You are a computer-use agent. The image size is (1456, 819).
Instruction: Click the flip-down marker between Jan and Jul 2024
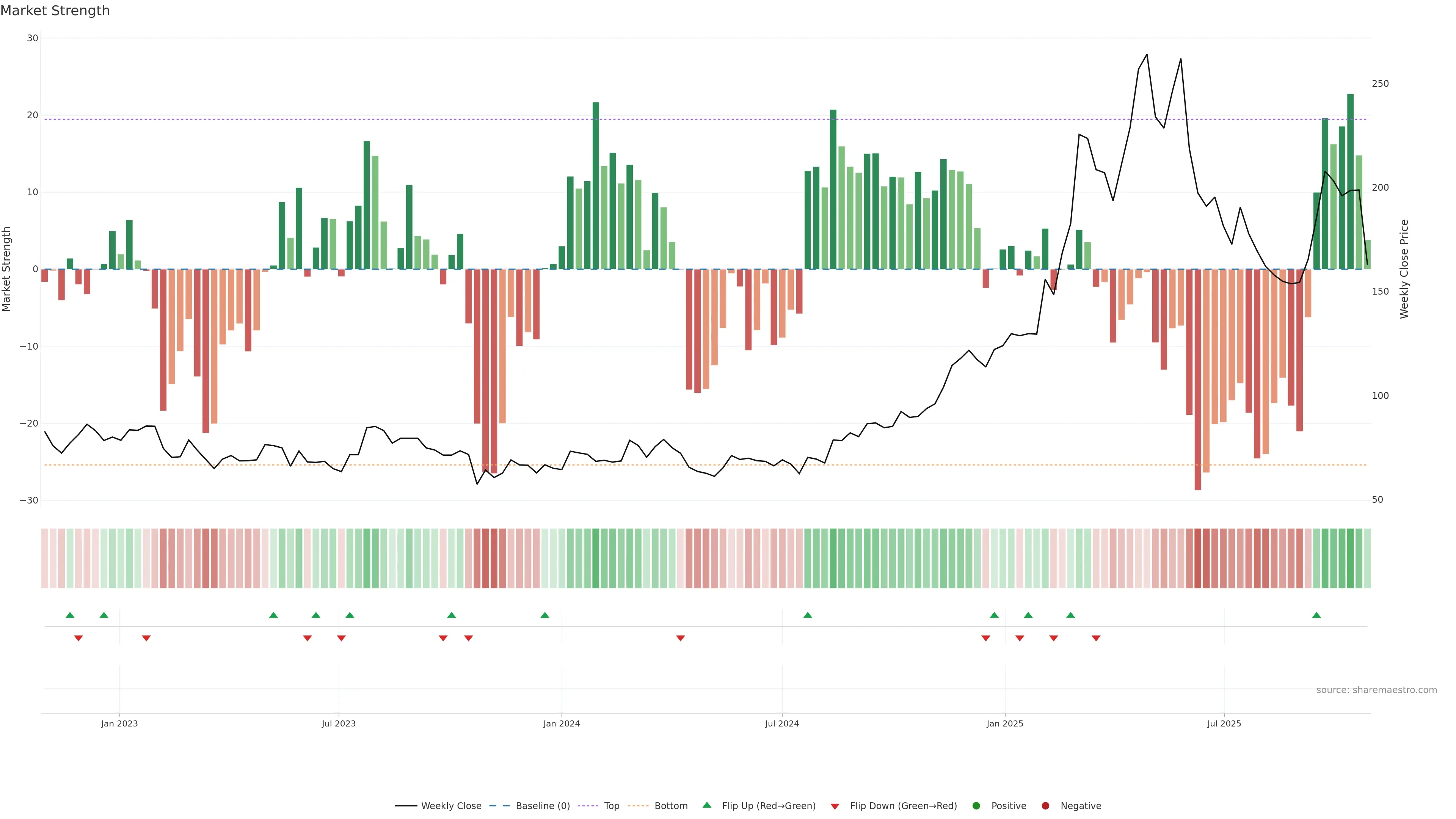click(x=681, y=638)
